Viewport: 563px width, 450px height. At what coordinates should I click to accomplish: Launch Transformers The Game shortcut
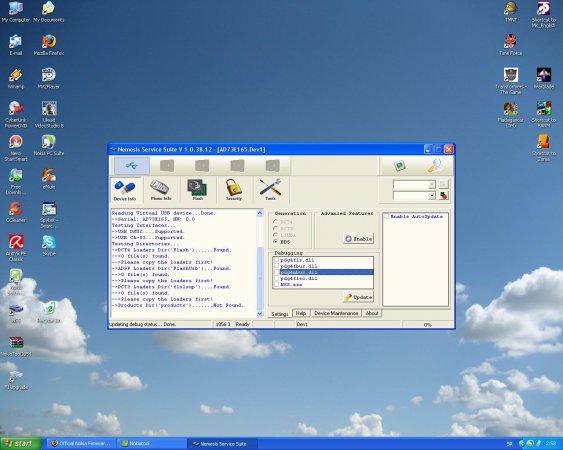click(511, 81)
